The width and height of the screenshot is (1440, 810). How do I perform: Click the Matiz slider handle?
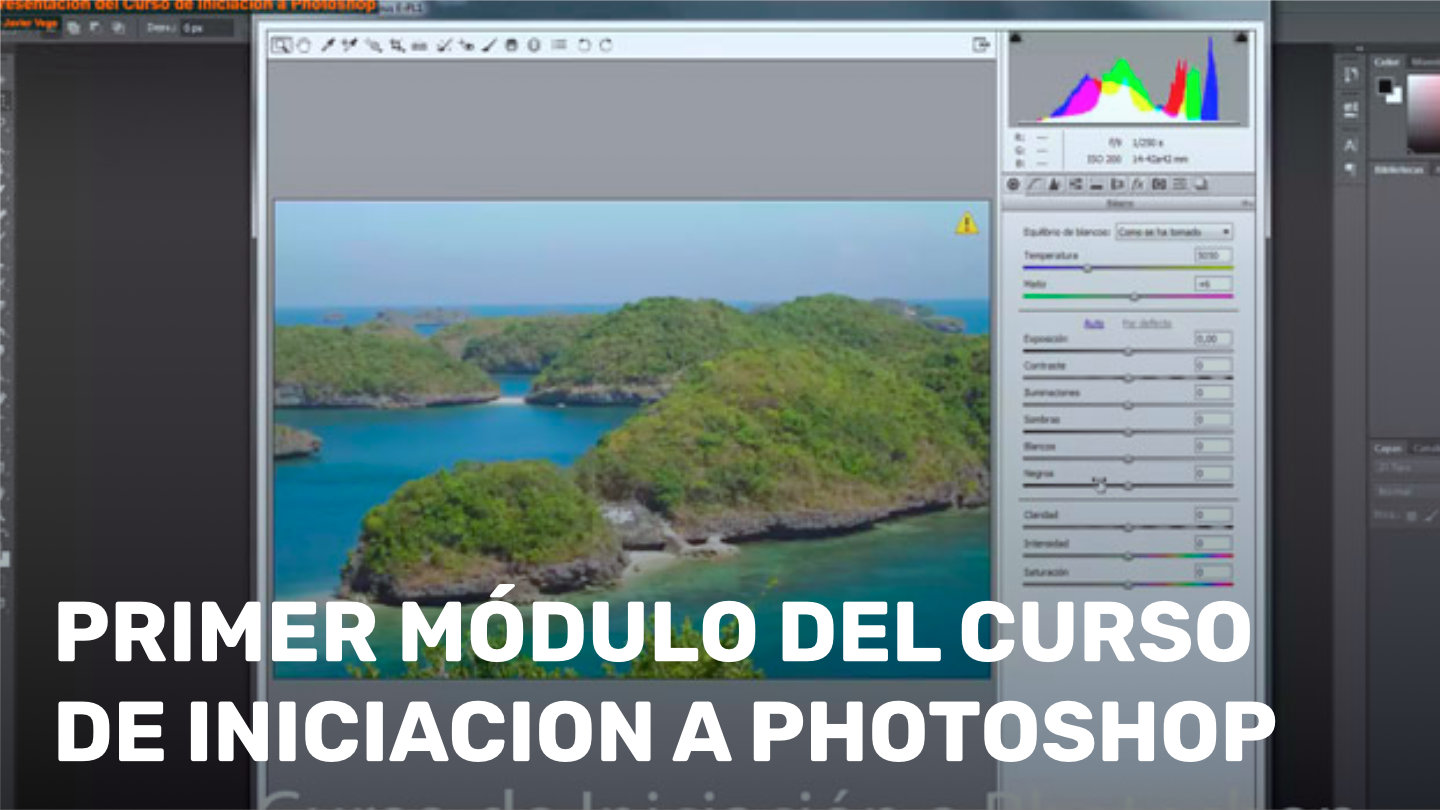[x=1133, y=296]
